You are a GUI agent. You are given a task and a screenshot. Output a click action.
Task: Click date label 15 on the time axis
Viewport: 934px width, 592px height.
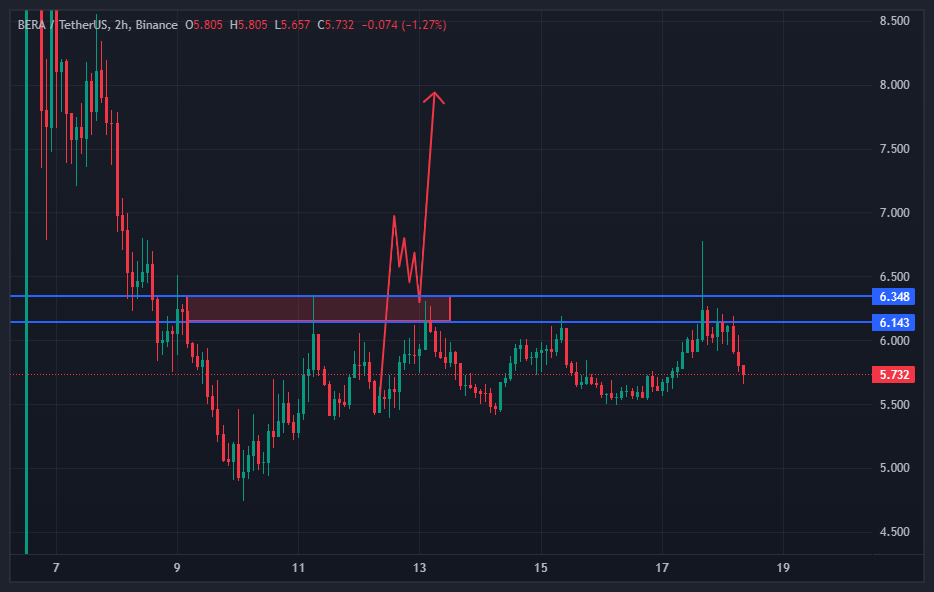click(541, 568)
